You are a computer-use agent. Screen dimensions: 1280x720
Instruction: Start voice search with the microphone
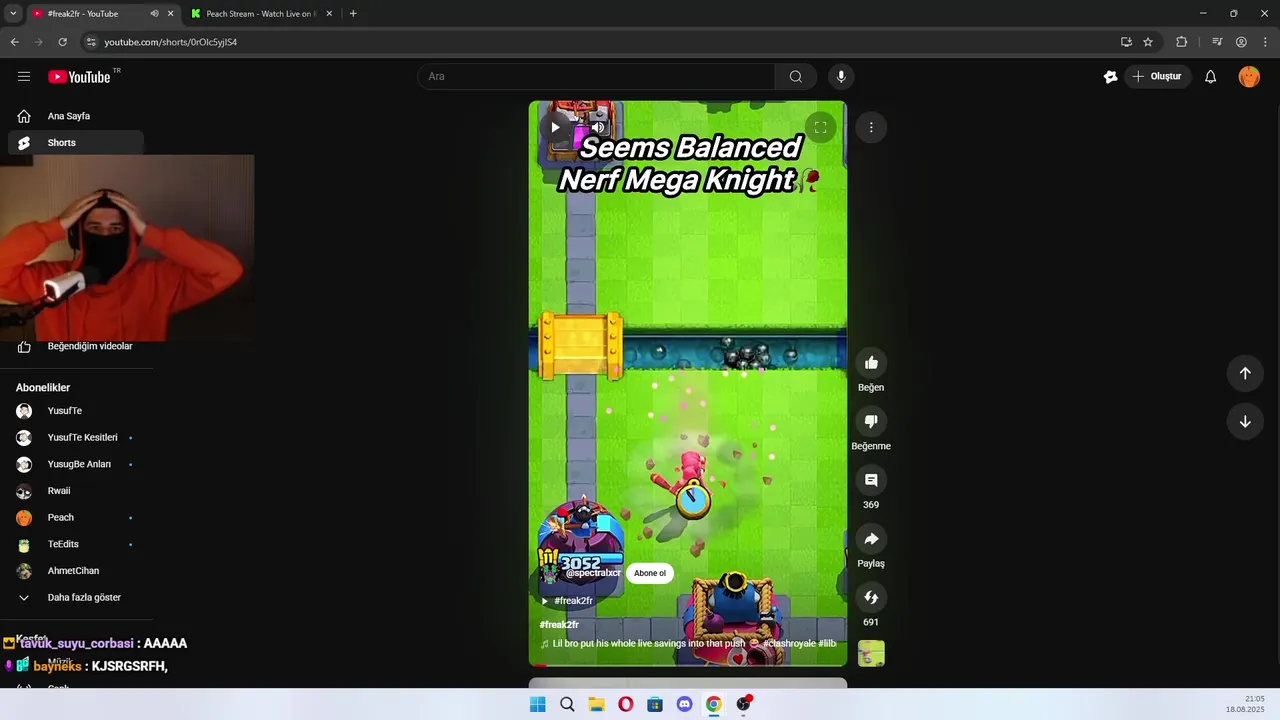click(x=841, y=77)
